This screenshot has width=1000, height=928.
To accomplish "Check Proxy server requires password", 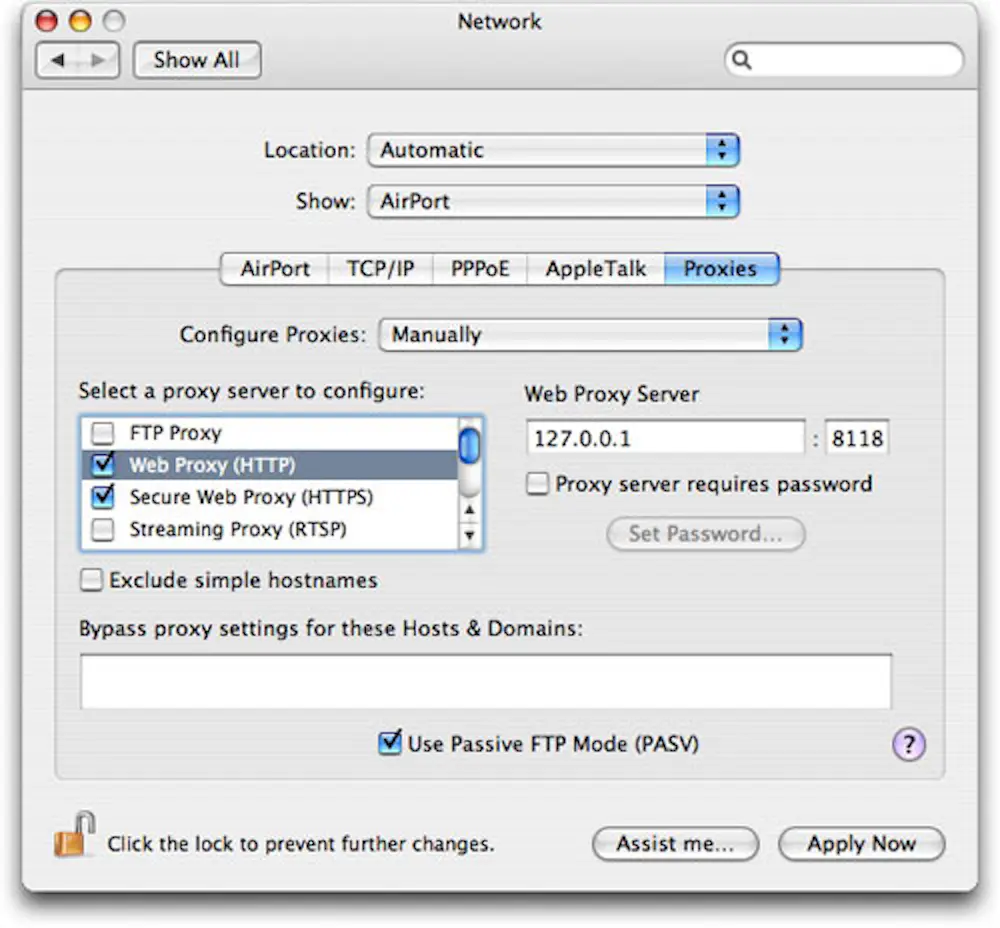I will tap(536, 484).
